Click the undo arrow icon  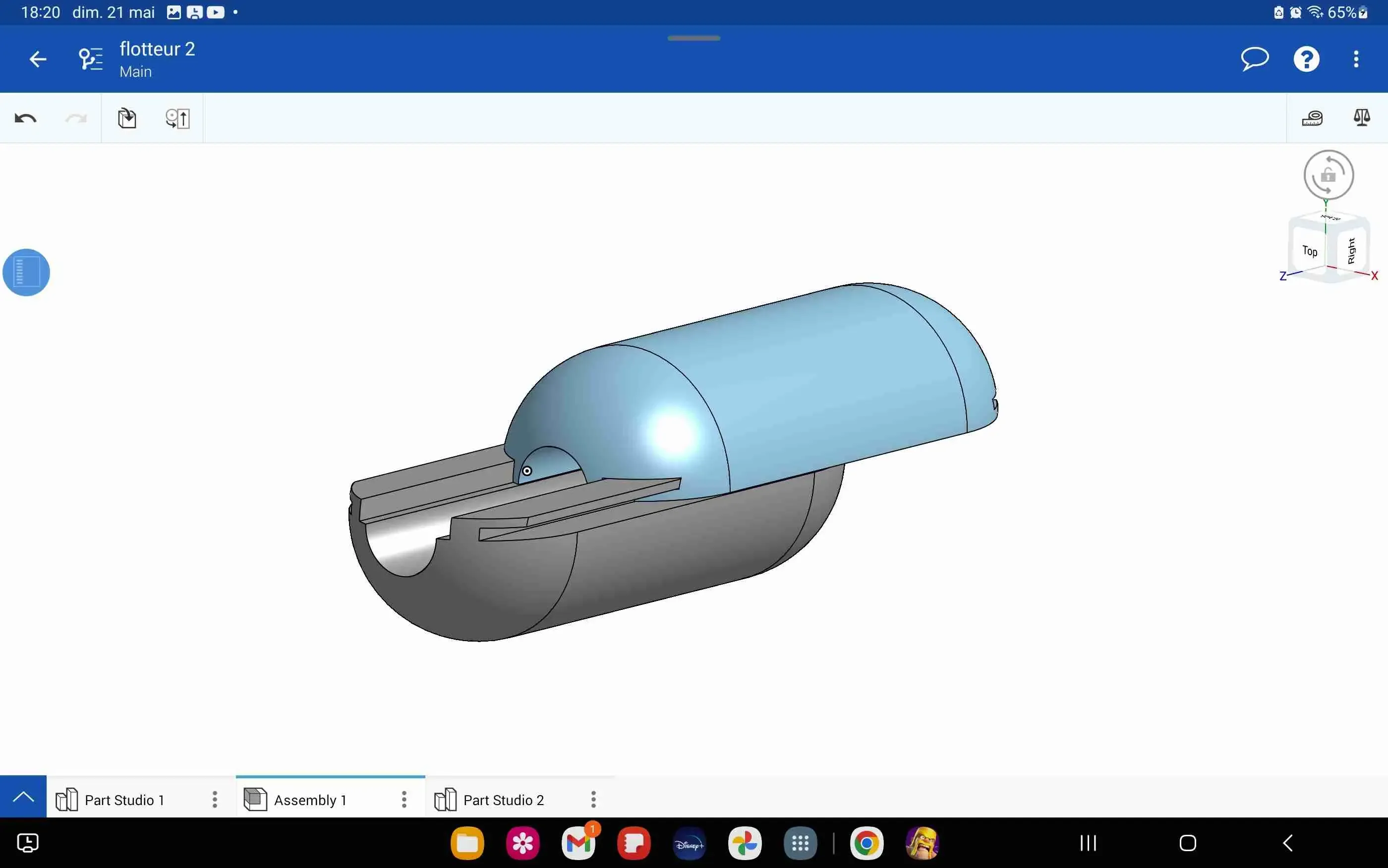24,119
